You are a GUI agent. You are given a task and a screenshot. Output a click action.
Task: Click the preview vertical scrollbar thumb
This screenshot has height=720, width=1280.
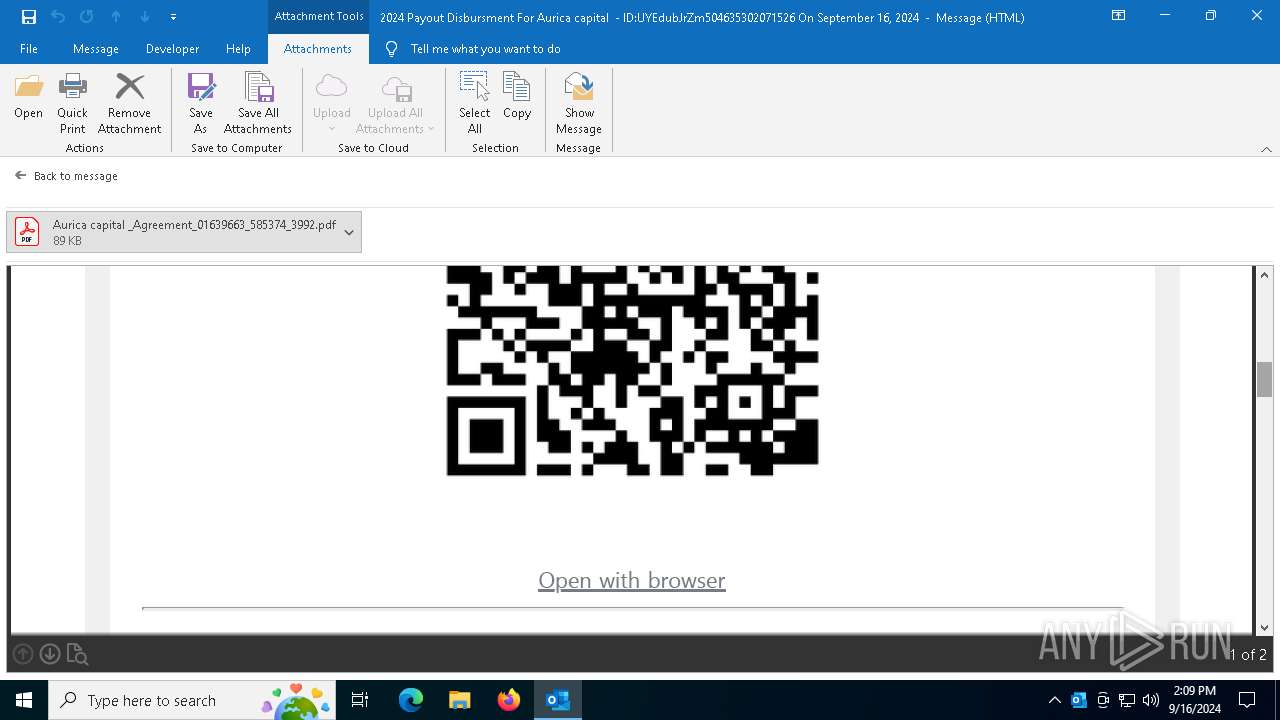pos(1264,379)
